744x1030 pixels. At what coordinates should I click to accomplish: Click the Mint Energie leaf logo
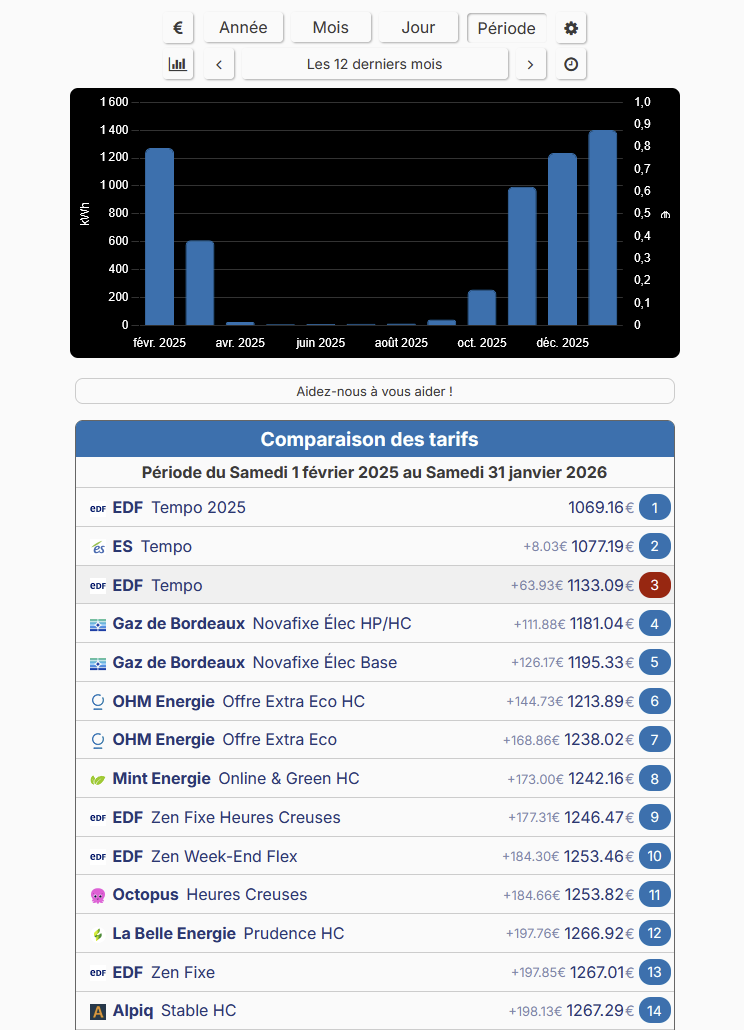[x=98, y=779]
